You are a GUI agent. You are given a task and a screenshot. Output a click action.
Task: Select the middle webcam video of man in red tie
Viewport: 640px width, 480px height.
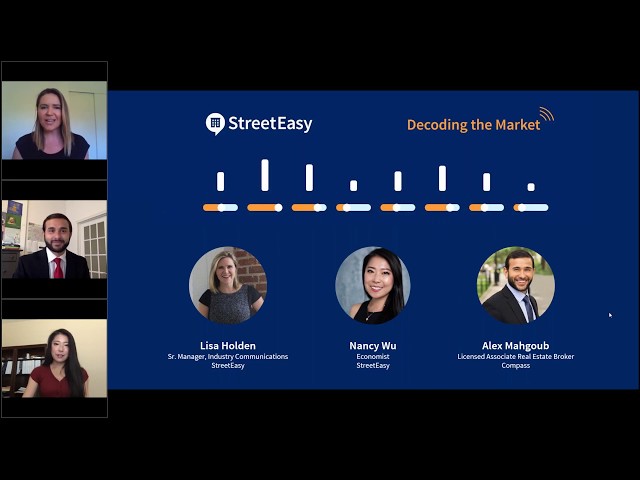click(x=54, y=239)
